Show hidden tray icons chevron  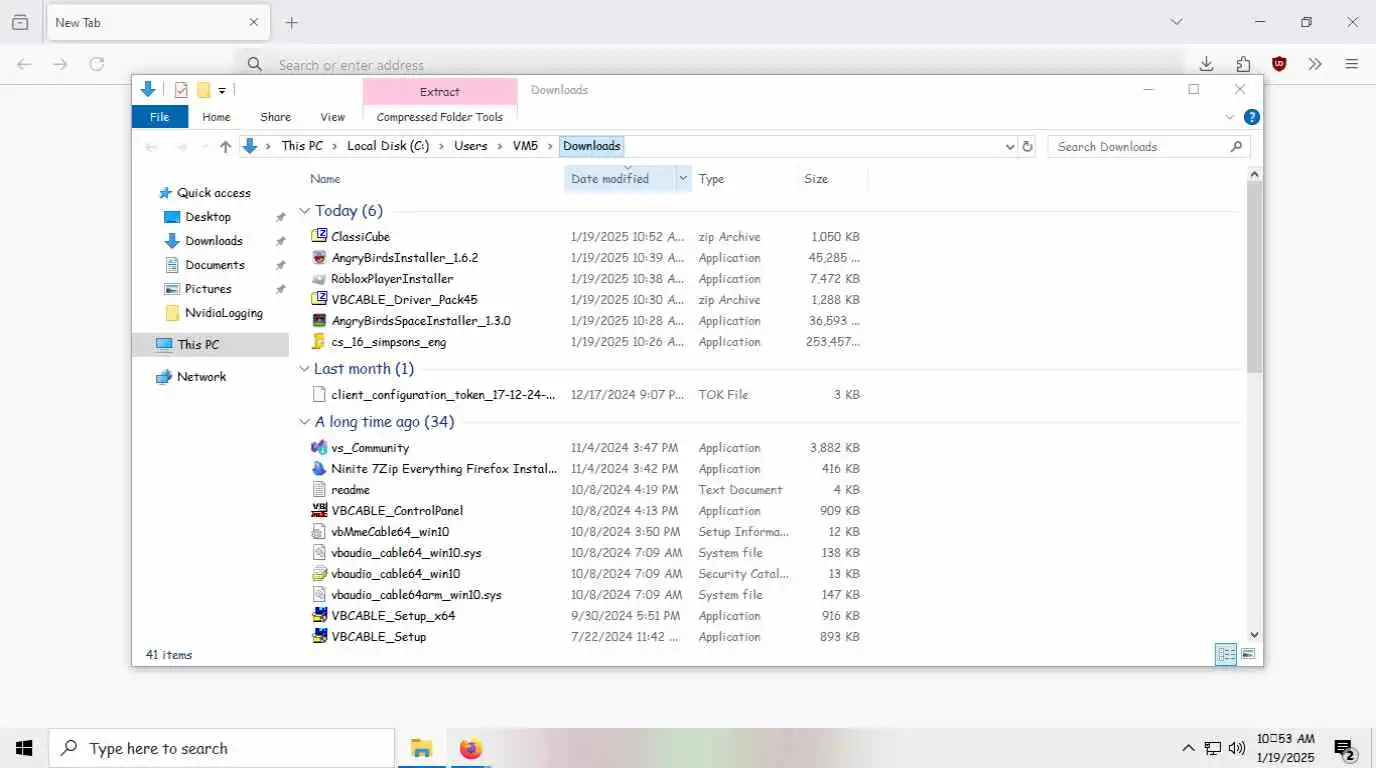[1188, 748]
